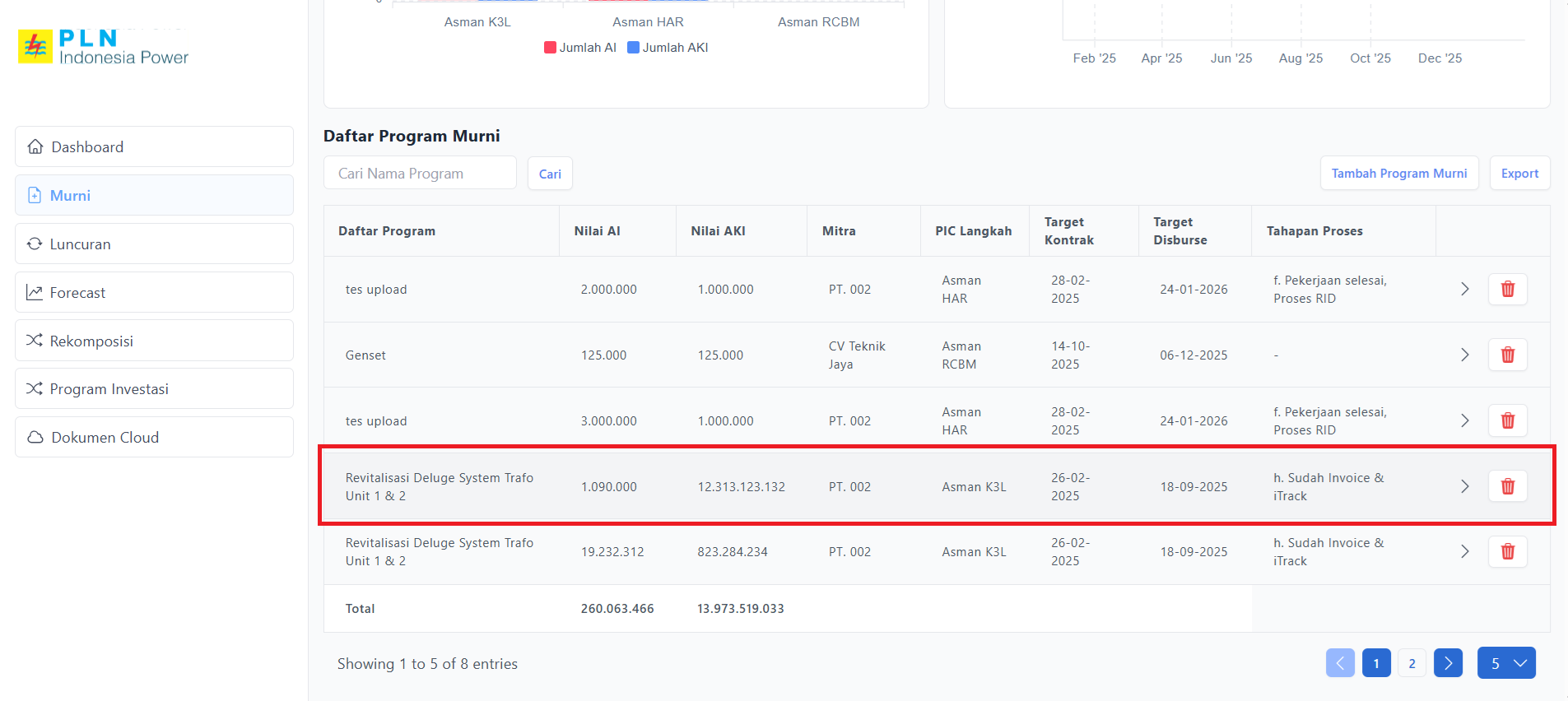Viewport: 1568px width, 701px height.
Task: Open the Forecast sidebar menu
Action: point(154,292)
